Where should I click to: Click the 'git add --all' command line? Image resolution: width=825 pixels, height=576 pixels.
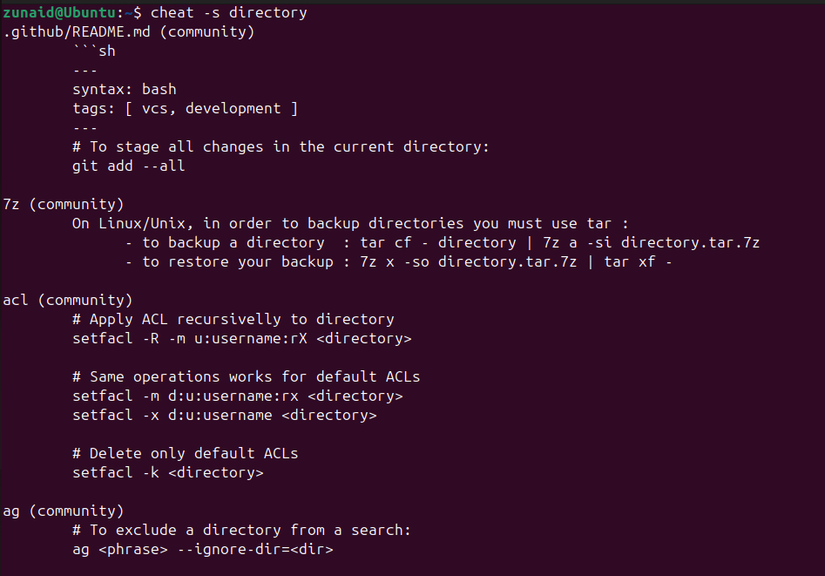pos(128,166)
